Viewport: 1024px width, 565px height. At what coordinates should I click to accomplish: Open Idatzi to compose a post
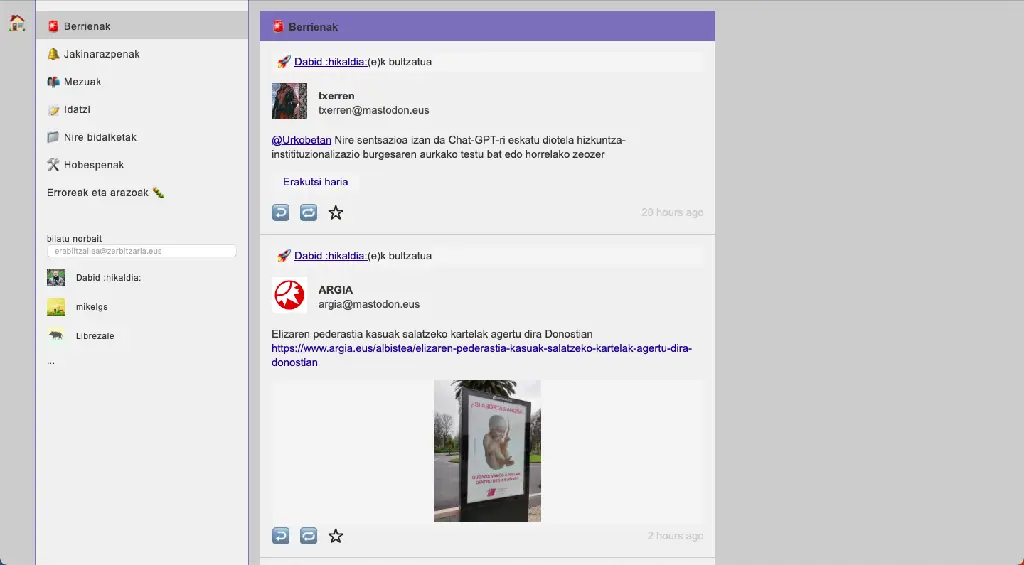tap(77, 110)
